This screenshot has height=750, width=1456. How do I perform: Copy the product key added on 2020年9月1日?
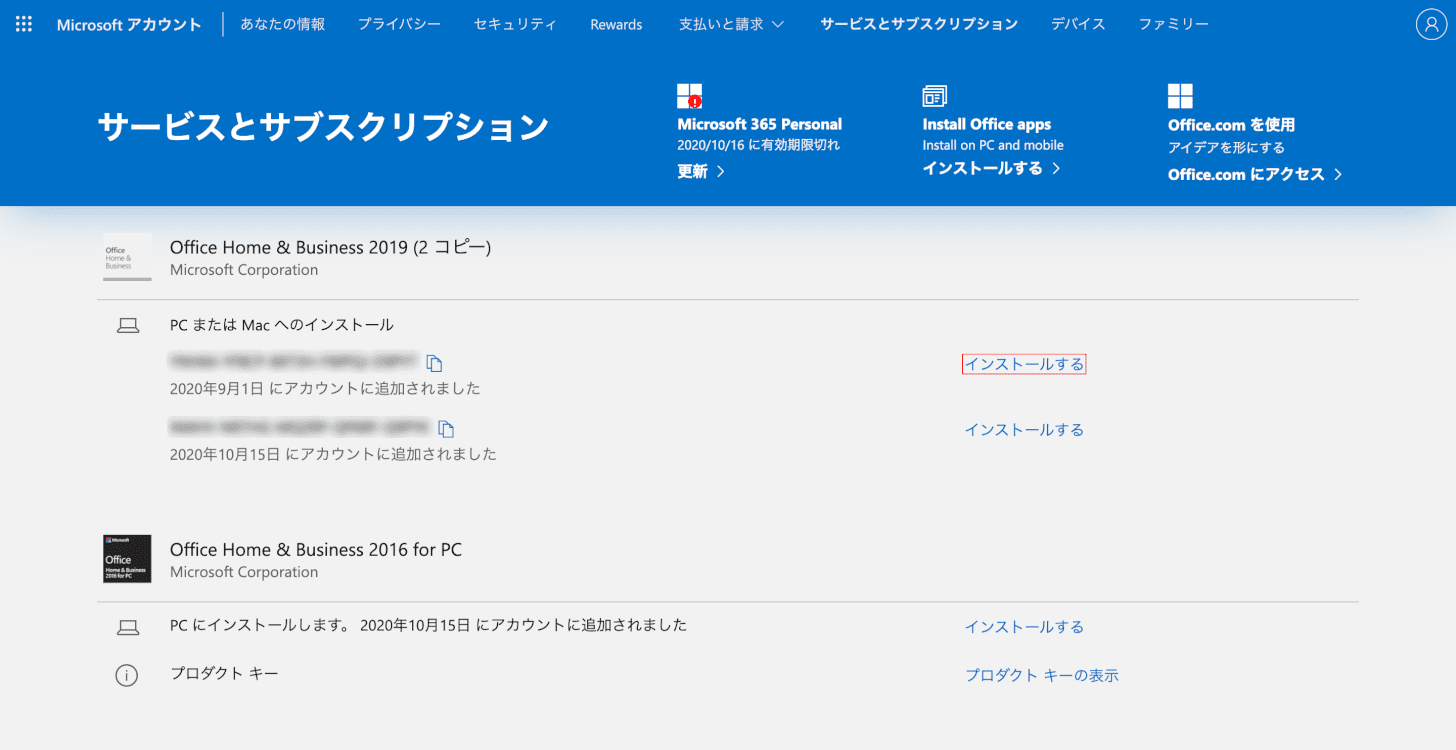[x=434, y=364]
